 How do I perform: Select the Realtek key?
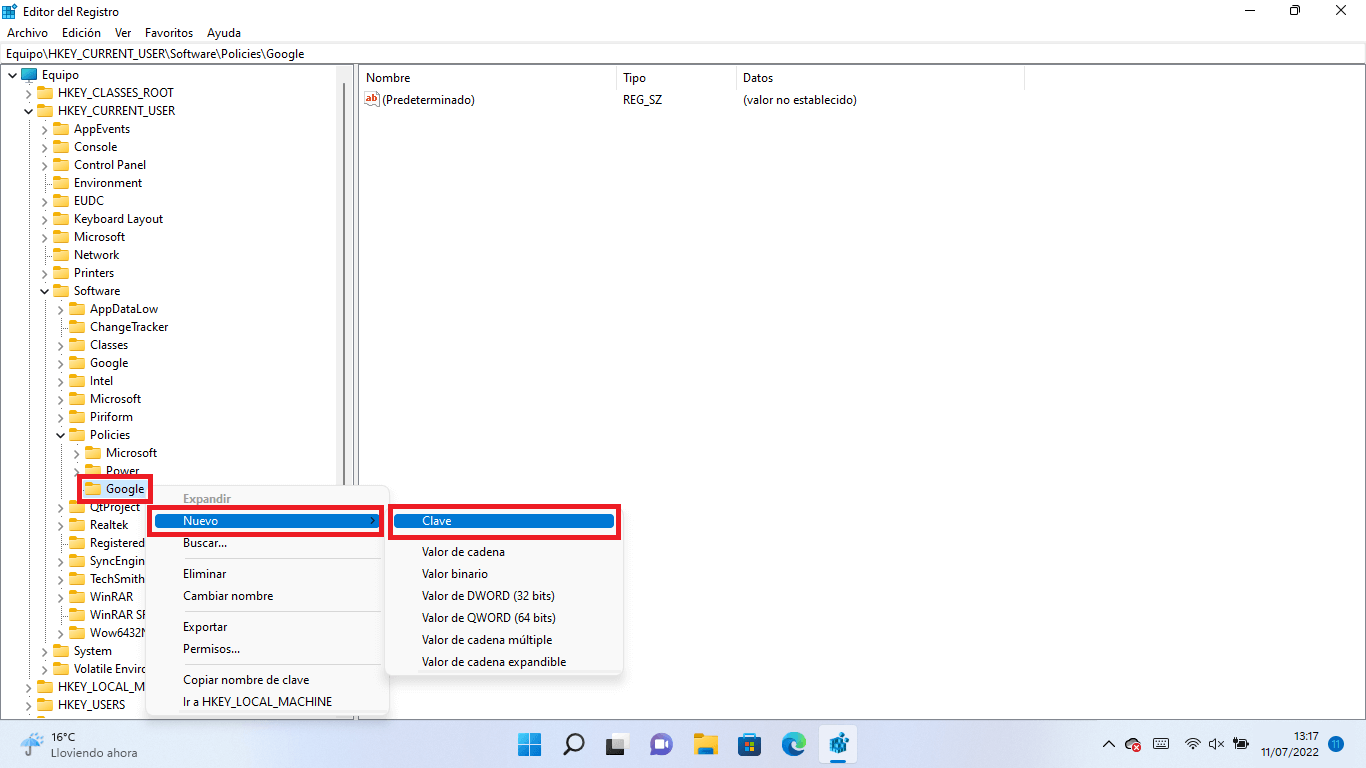pos(109,525)
